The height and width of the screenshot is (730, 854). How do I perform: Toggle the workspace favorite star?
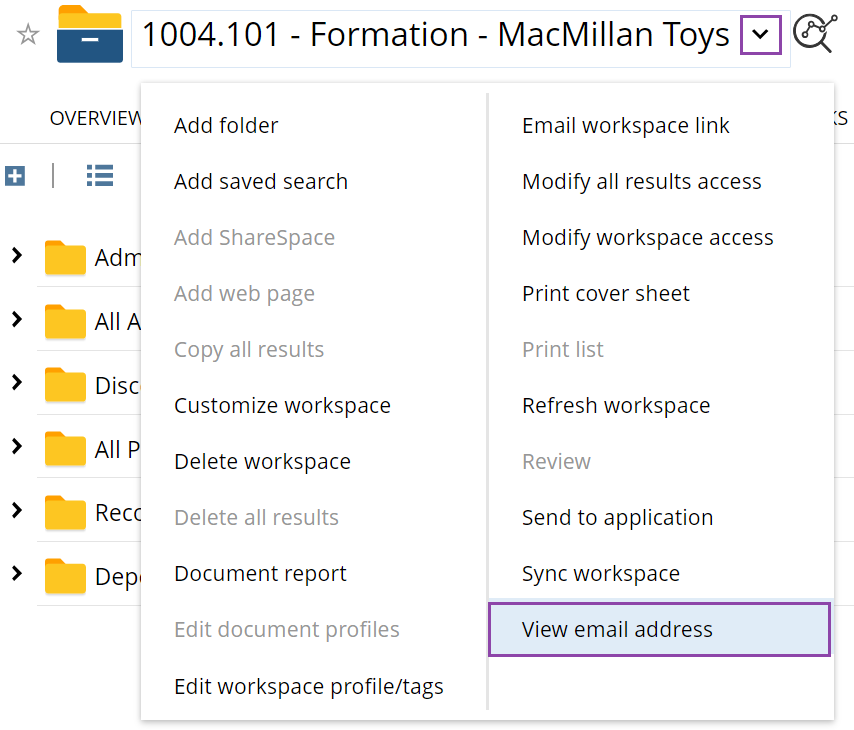coord(26,33)
